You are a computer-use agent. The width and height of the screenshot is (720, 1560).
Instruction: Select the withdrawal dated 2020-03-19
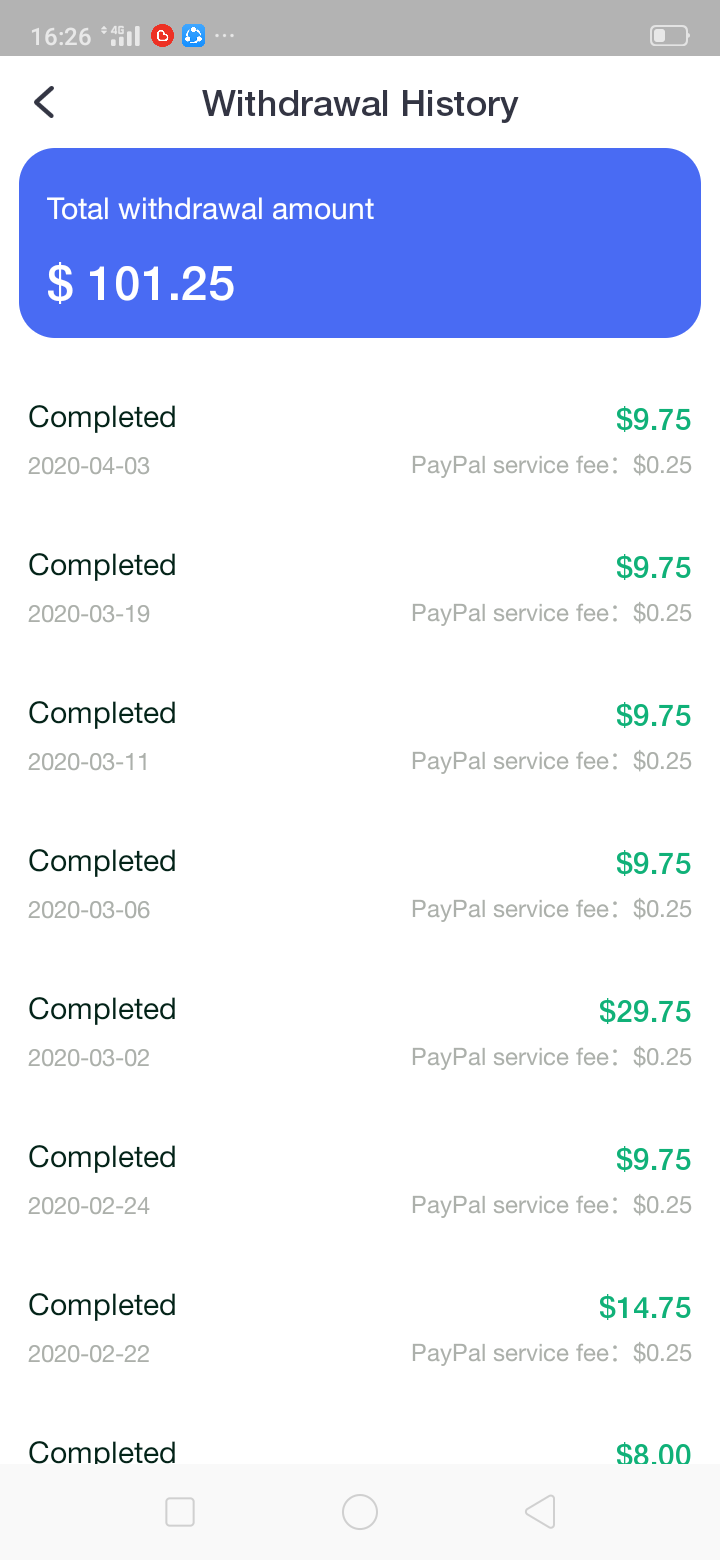click(360, 588)
